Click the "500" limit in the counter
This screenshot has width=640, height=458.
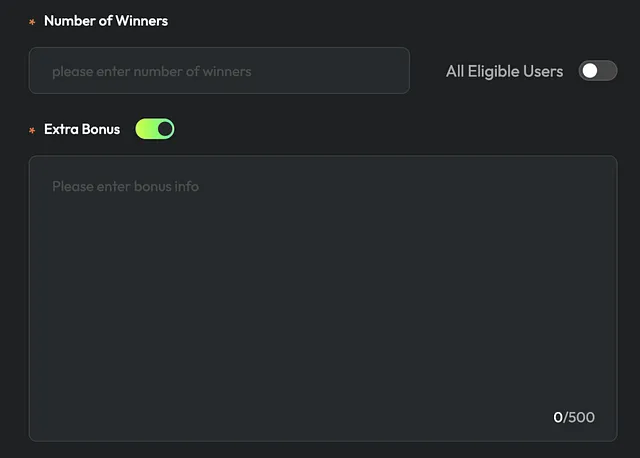click(581, 417)
